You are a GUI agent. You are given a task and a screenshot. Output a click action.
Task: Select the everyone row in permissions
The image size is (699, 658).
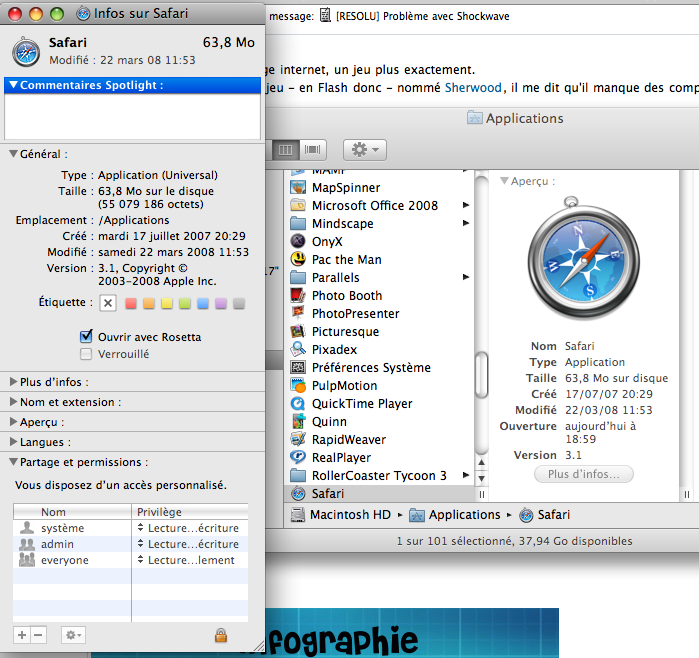coord(131,560)
